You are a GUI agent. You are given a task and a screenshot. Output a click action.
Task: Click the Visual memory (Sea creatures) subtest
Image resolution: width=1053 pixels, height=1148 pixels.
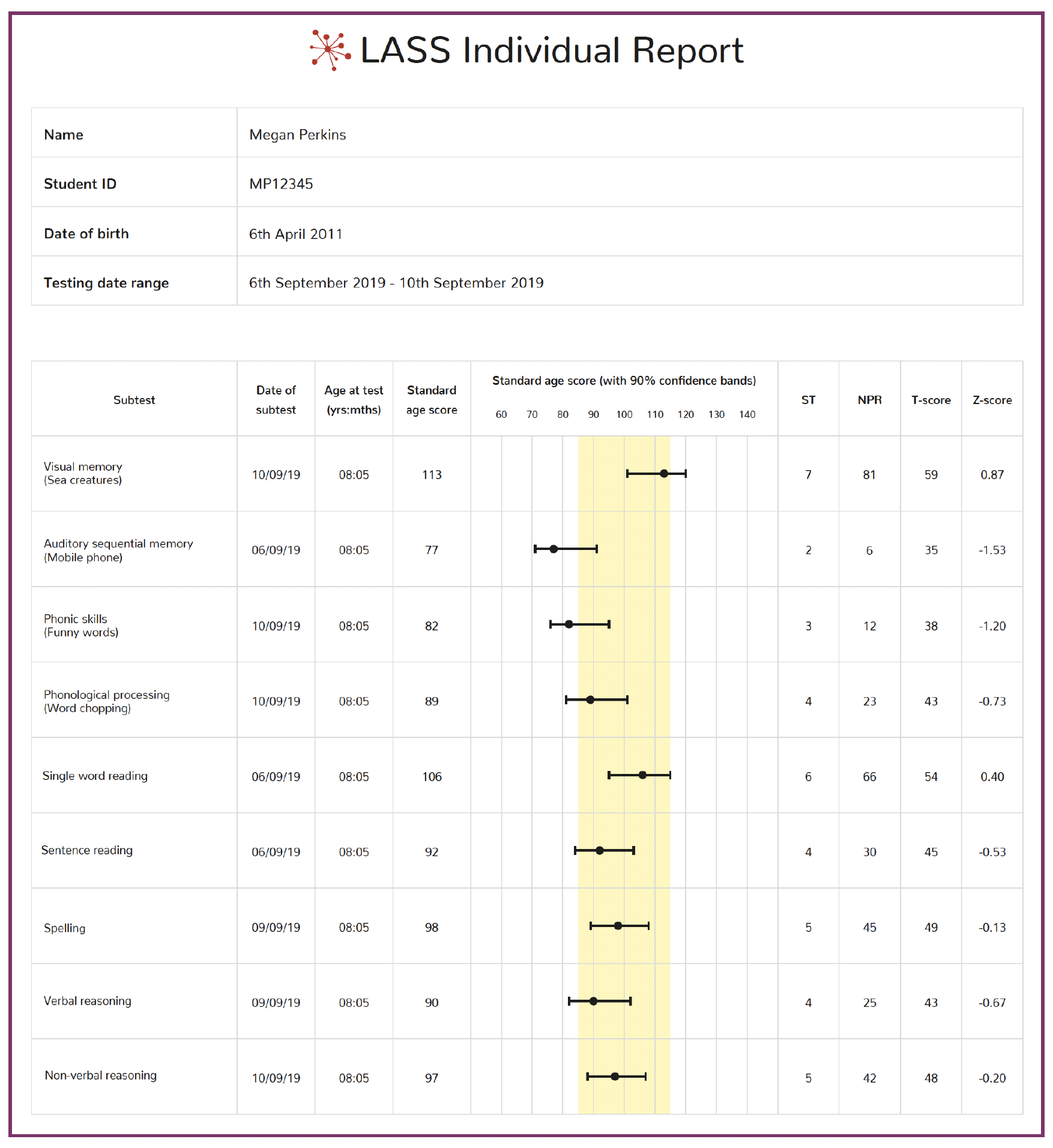point(83,473)
